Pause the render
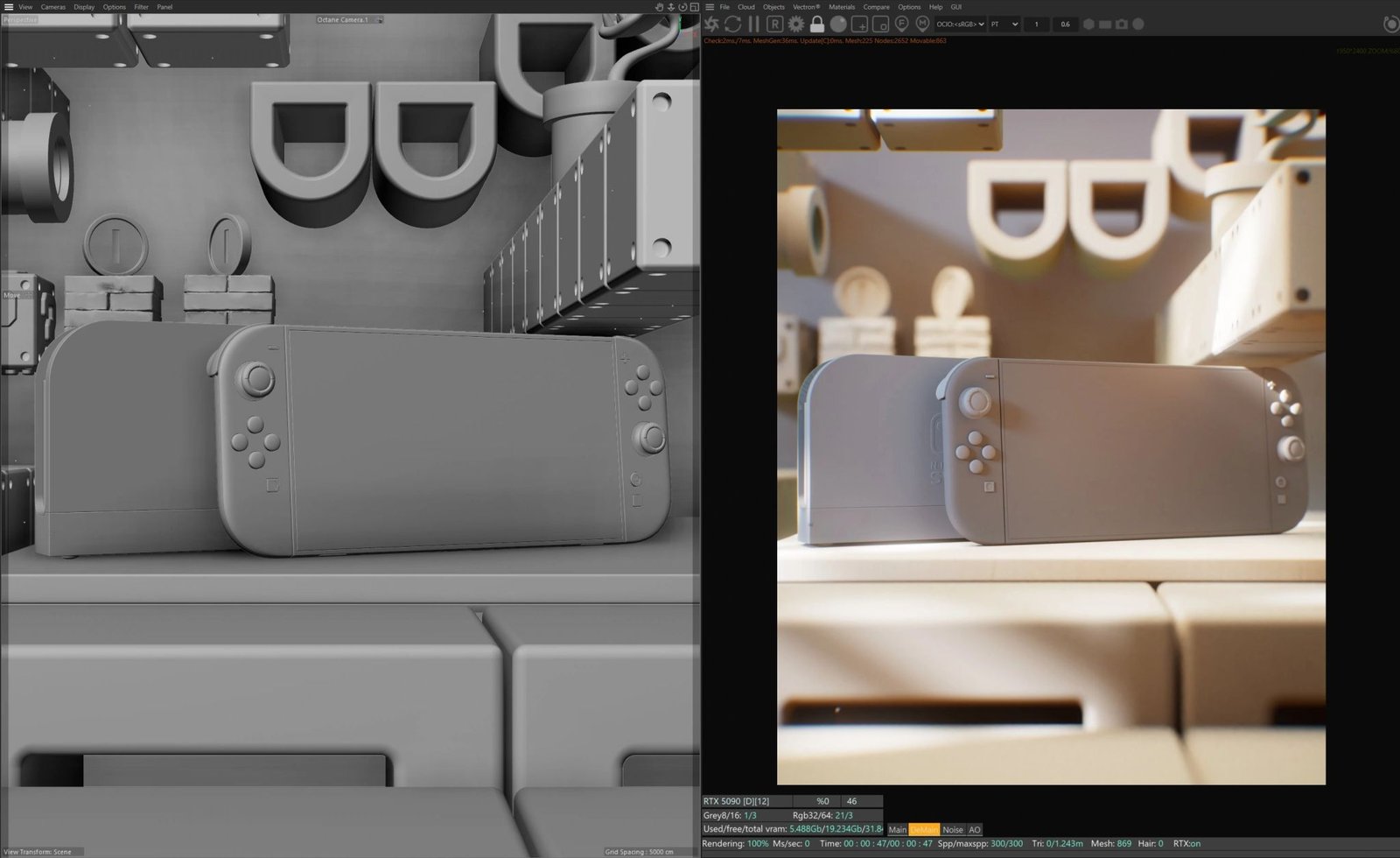The image size is (1400, 858). tap(753, 25)
